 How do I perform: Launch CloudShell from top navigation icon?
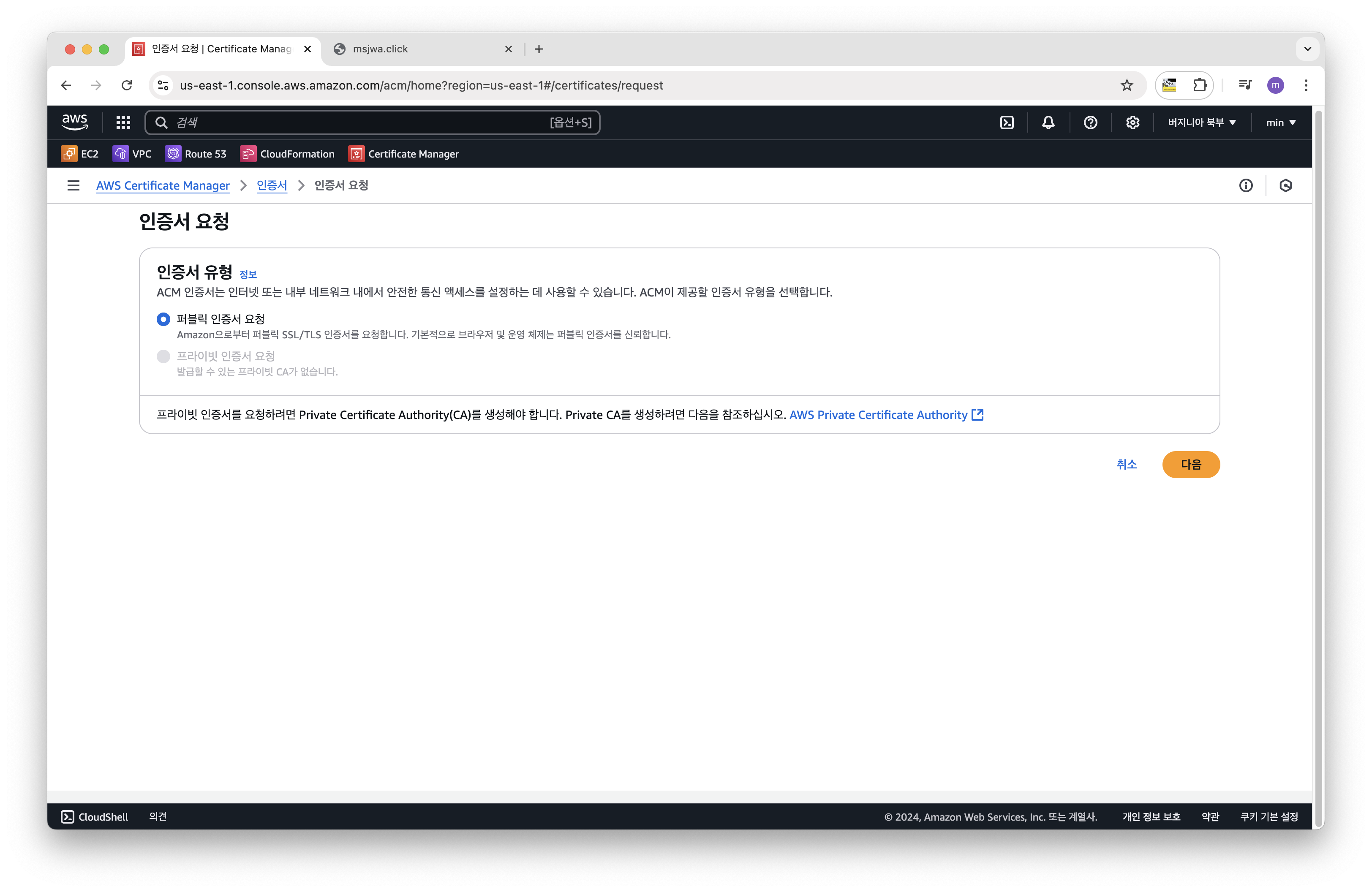point(1007,122)
